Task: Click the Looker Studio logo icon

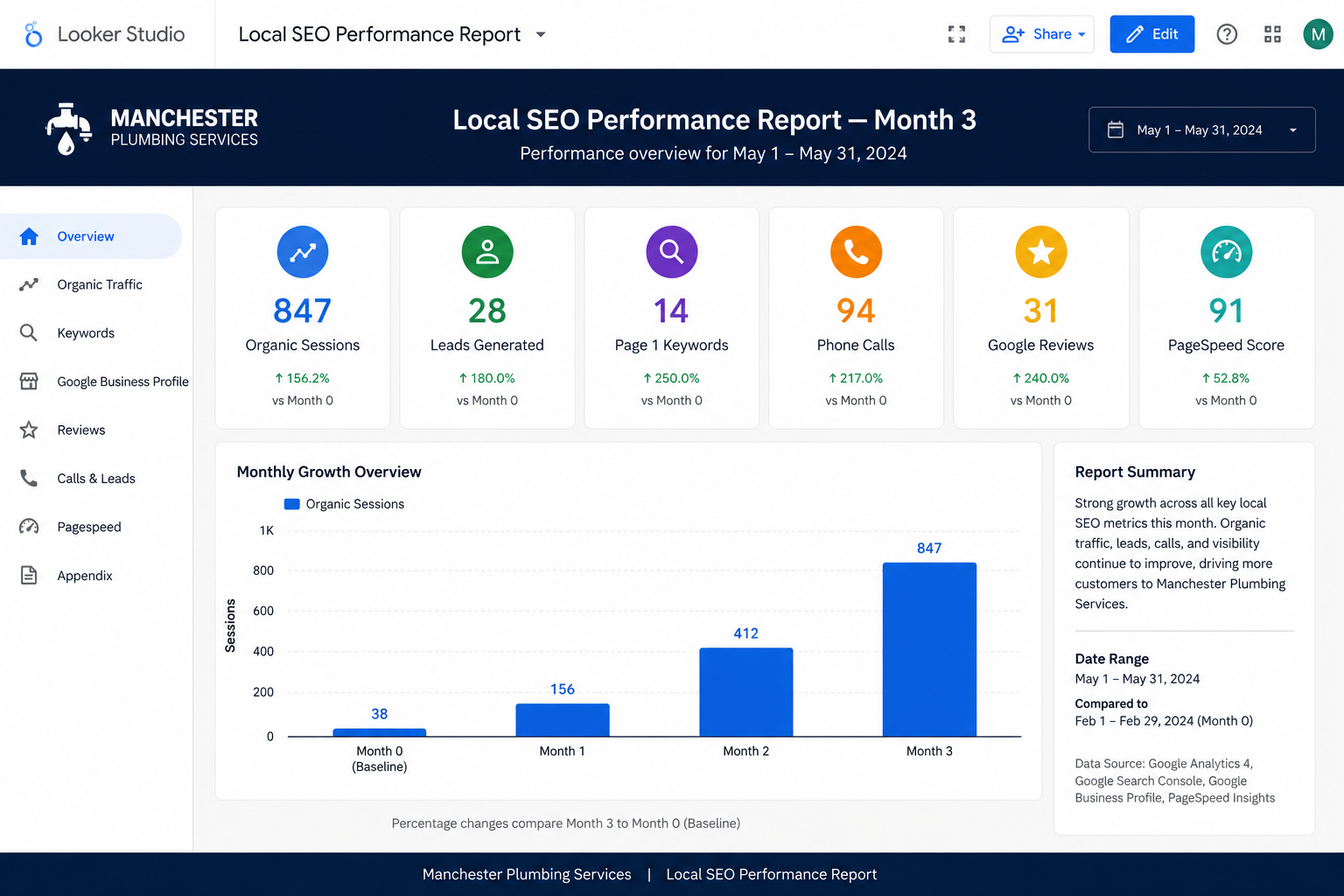Action: [33, 34]
